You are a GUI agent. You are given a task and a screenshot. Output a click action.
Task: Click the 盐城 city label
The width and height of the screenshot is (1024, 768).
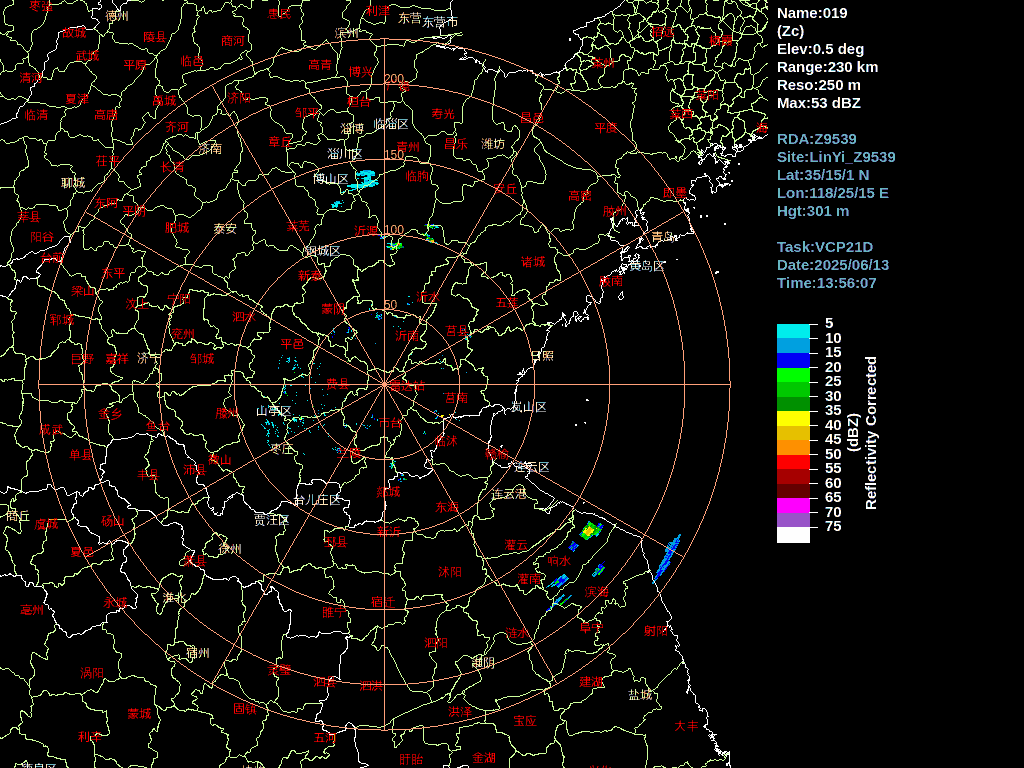click(641, 695)
